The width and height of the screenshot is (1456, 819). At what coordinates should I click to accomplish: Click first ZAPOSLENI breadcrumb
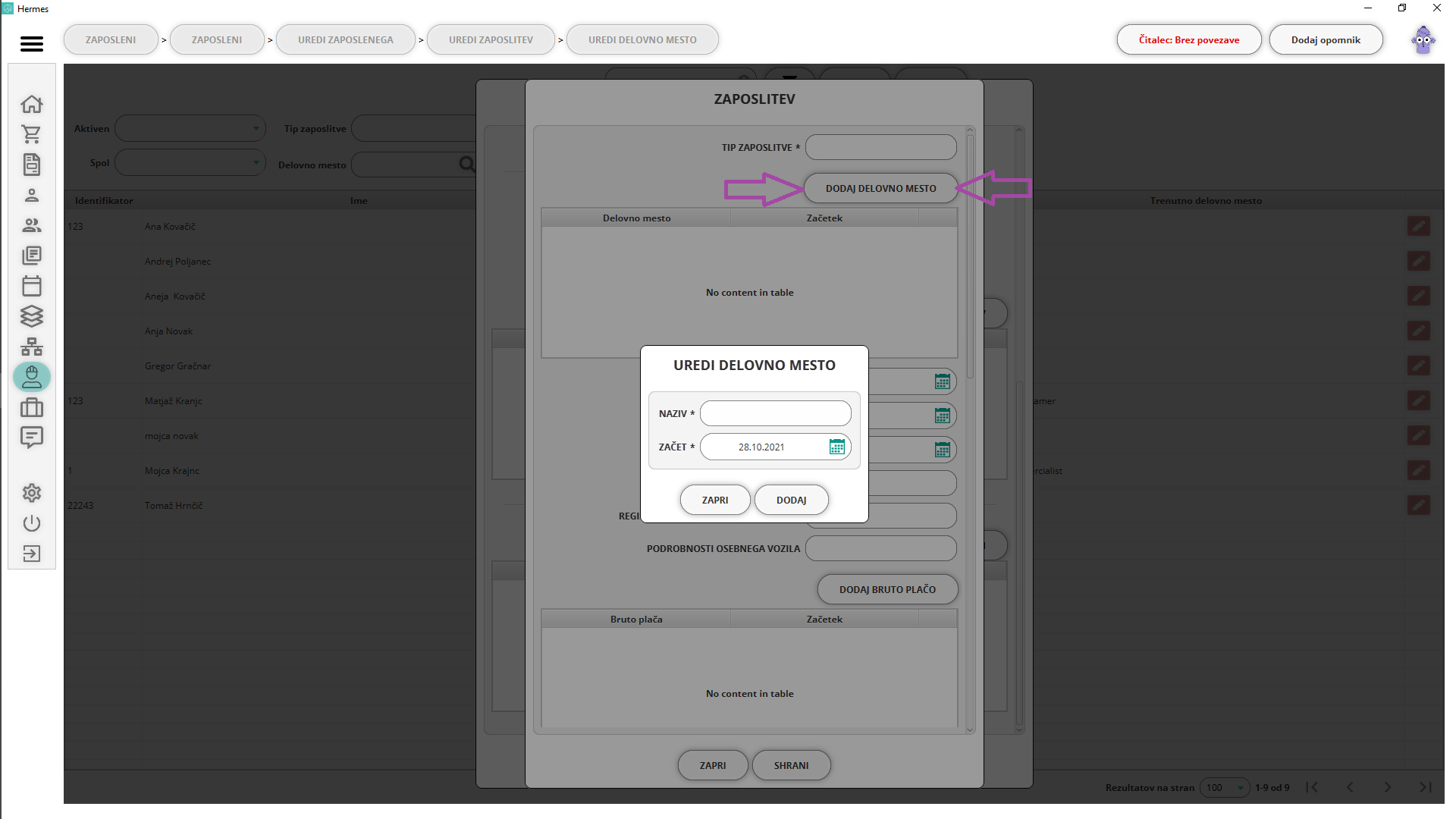tap(111, 40)
